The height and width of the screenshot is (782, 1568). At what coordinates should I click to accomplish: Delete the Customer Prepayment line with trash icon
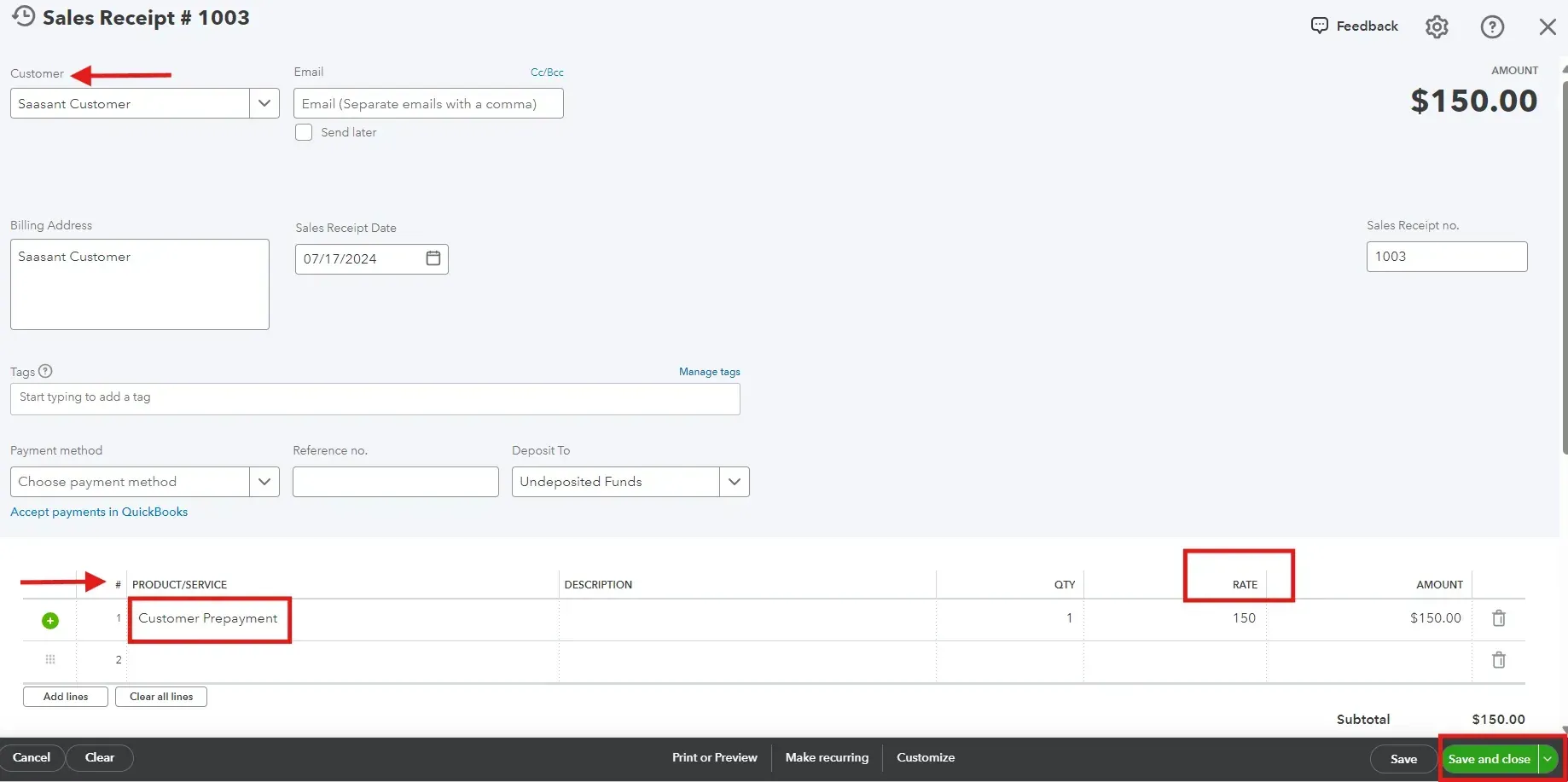coord(1499,617)
